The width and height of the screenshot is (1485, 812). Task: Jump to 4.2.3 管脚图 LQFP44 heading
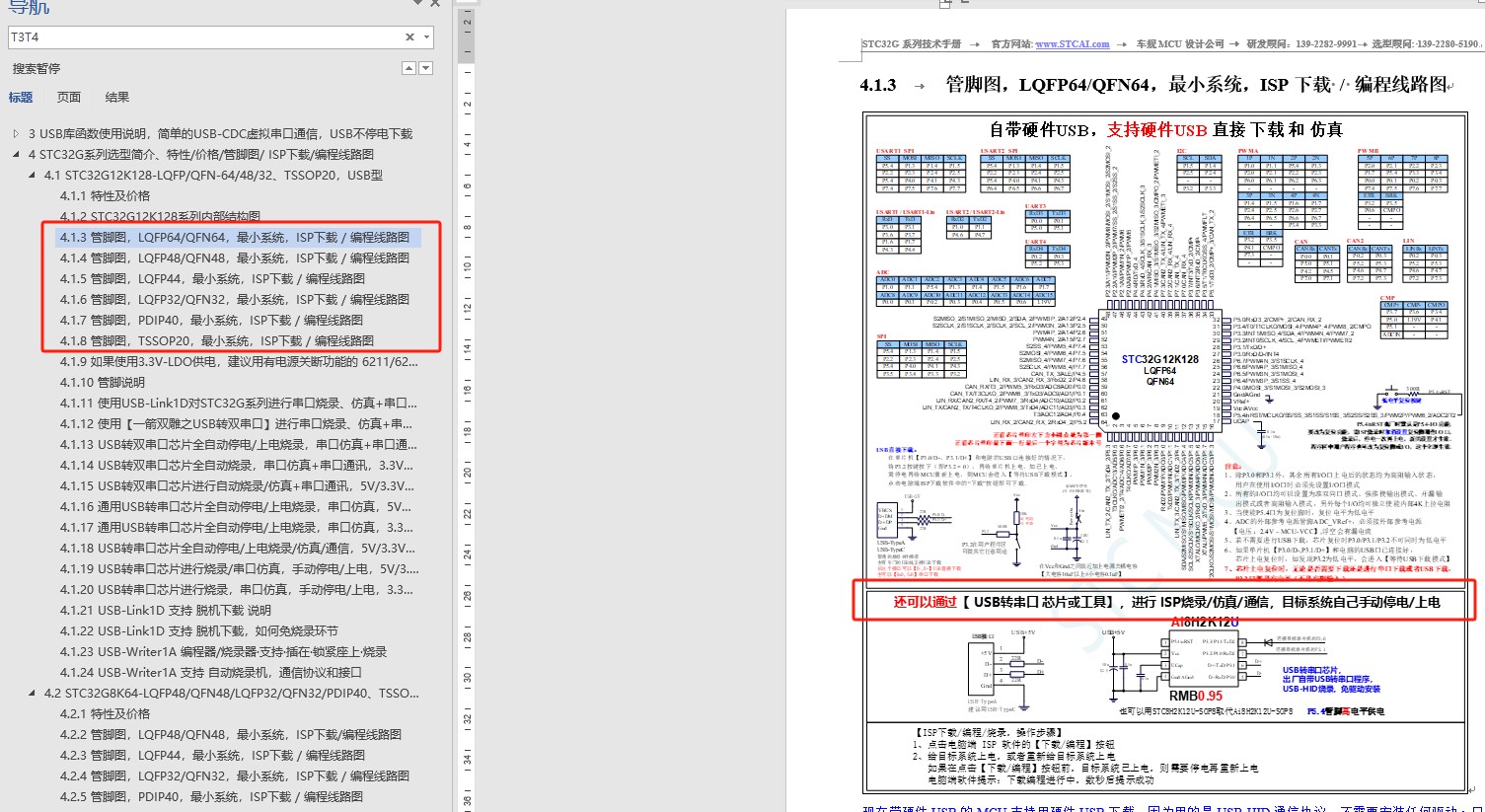[212, 756]
